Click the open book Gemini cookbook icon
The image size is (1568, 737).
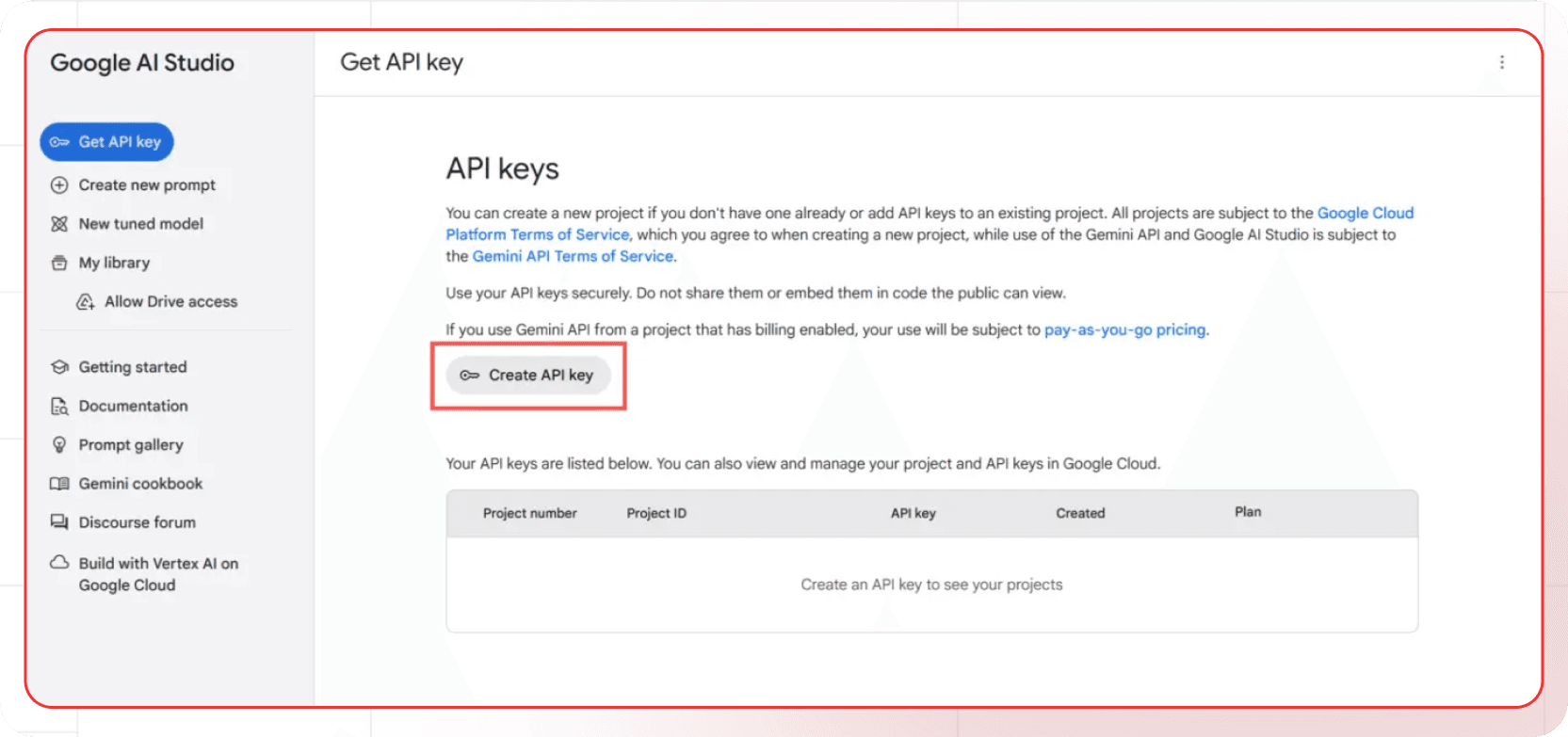pos(59,484)
